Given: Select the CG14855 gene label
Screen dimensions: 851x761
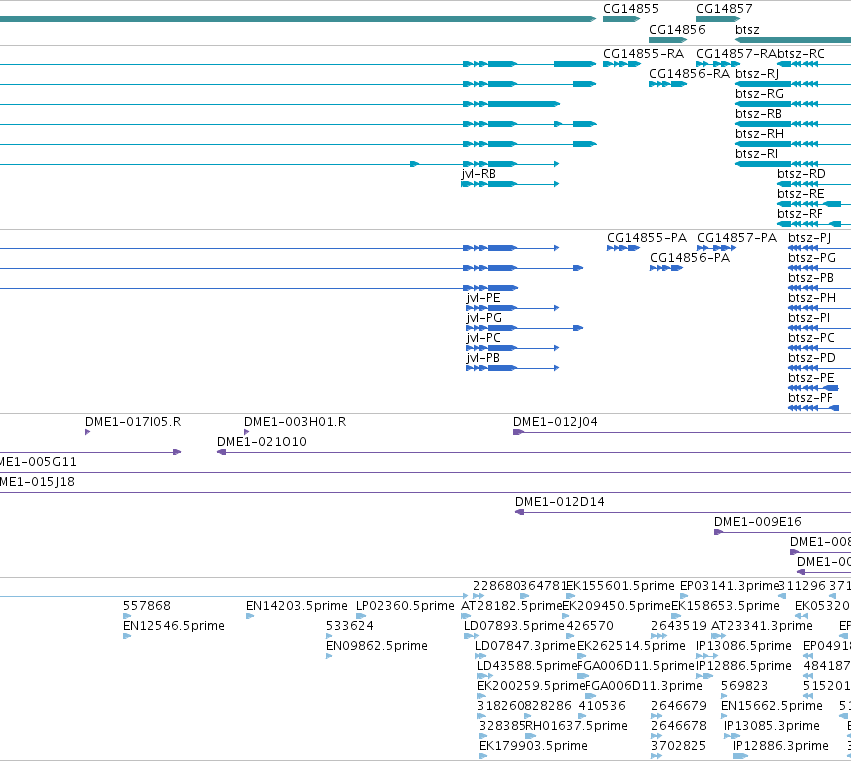Looking at the screenshot, I should (631, 9).
